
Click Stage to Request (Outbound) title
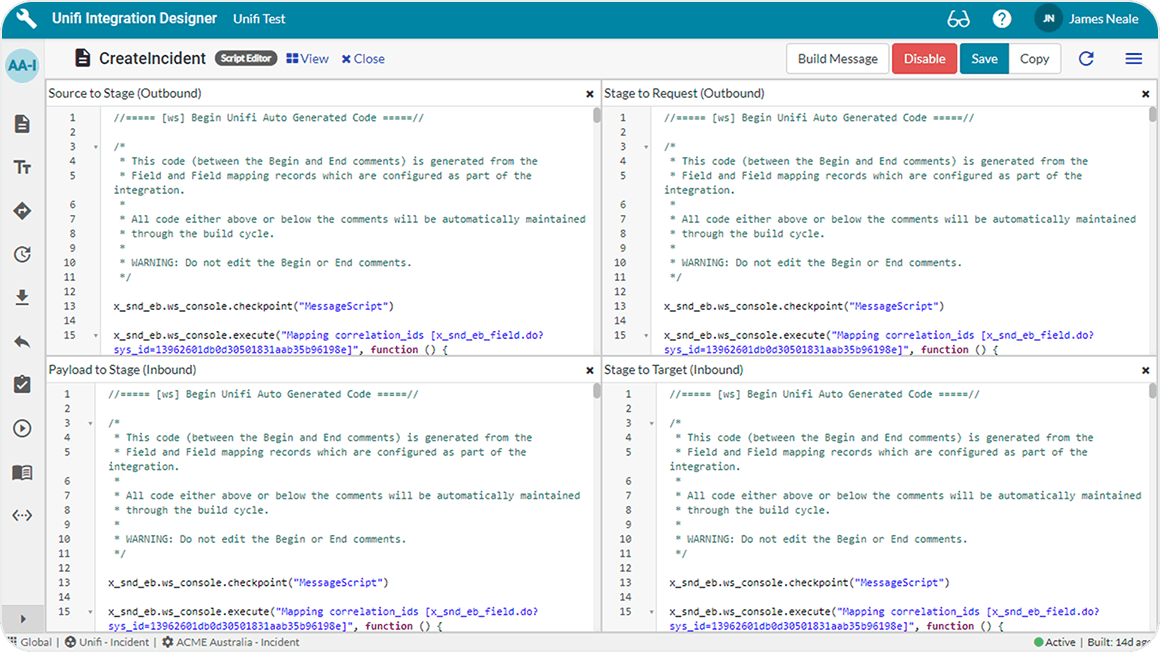point(684,93)
